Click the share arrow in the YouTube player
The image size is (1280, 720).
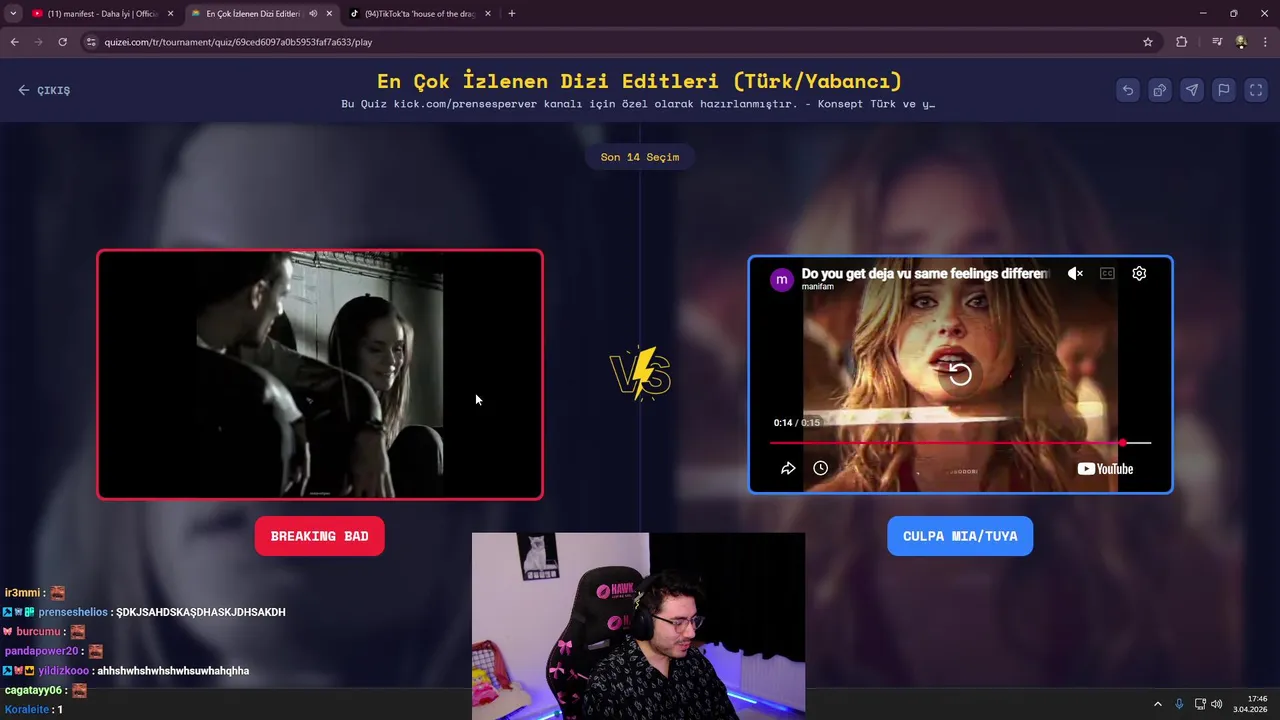coord(788,468)
